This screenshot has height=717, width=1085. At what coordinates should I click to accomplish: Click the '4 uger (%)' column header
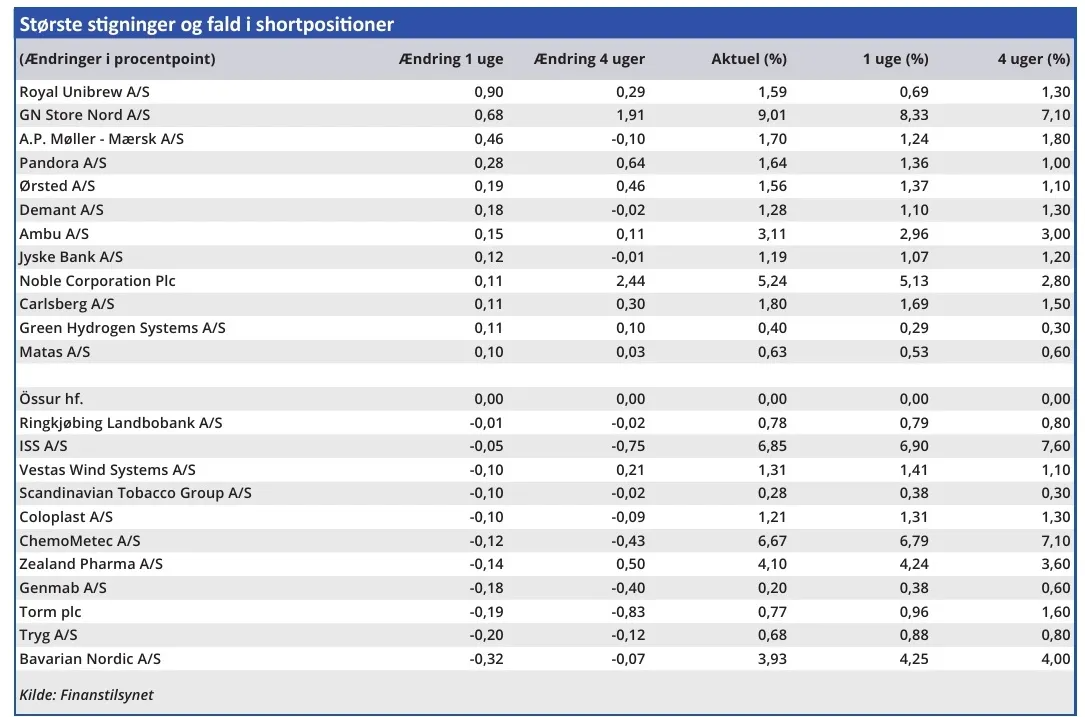(1033, 59)
